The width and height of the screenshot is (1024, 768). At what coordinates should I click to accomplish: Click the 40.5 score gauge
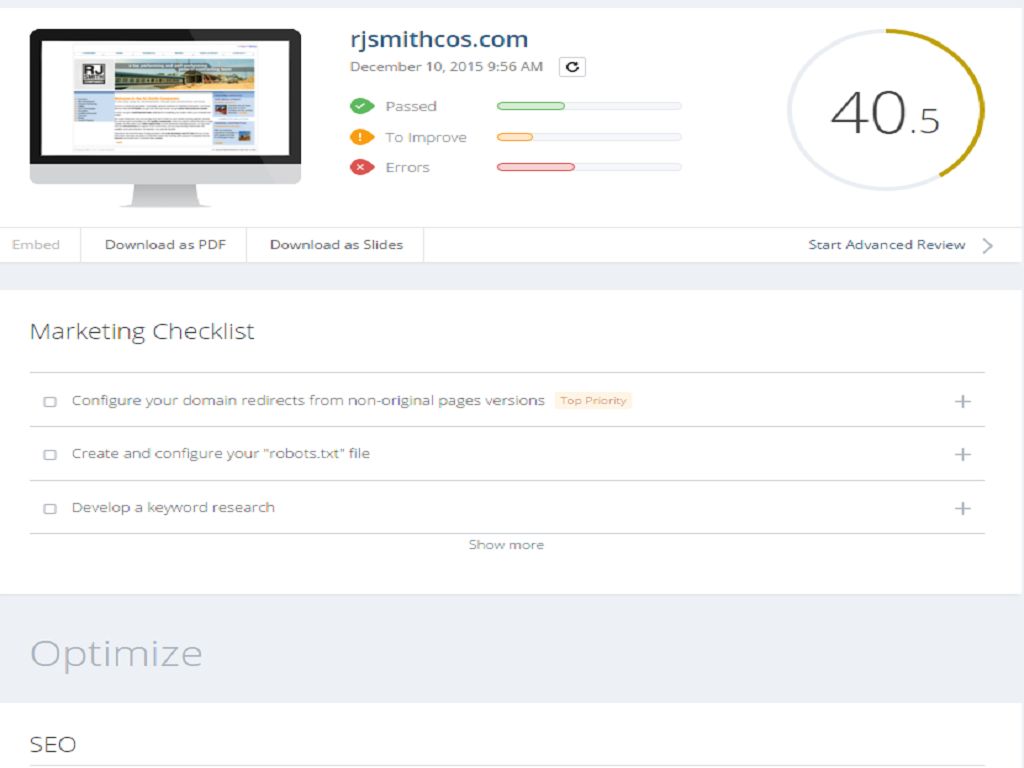(886, 110)
